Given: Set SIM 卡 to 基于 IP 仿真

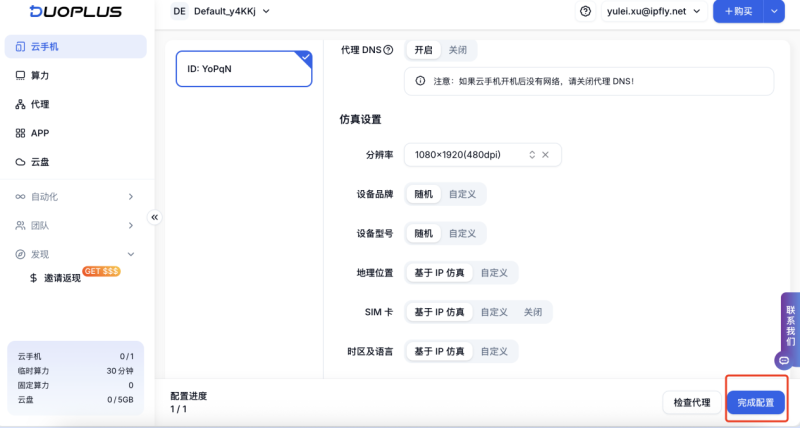Looking at the screenshot, I should coord(439,312).
